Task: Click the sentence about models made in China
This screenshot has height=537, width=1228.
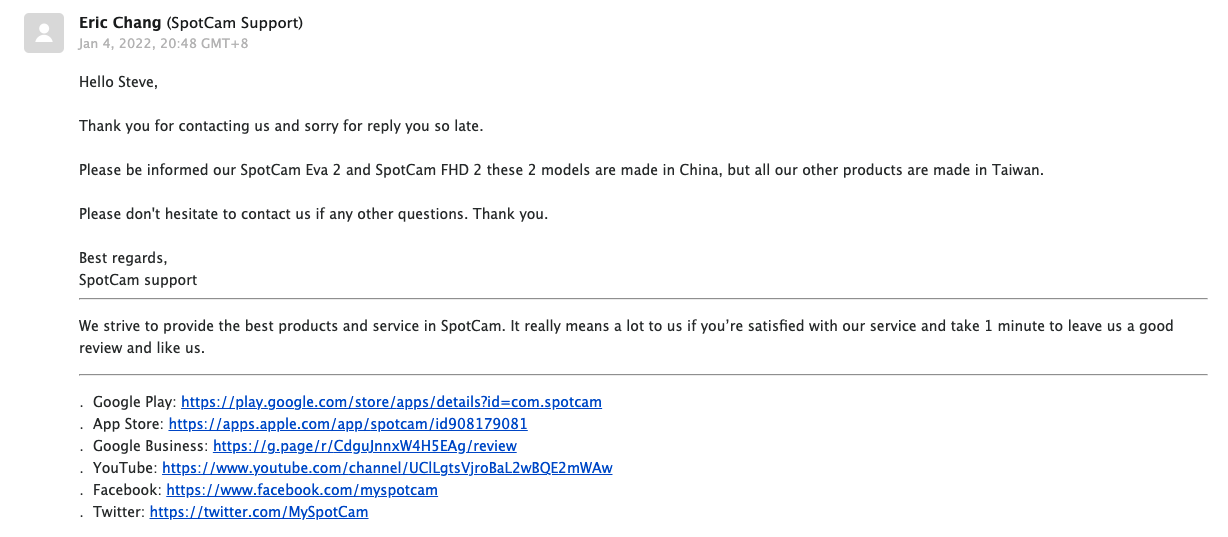Action: point(561,170)
